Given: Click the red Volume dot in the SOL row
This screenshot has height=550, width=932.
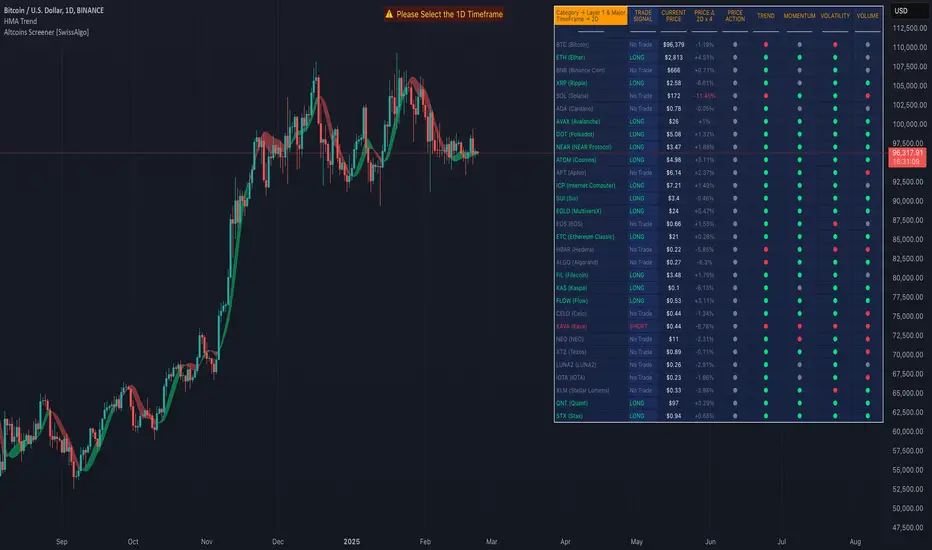Looking at the screenshot, I should tap(868, 96).
